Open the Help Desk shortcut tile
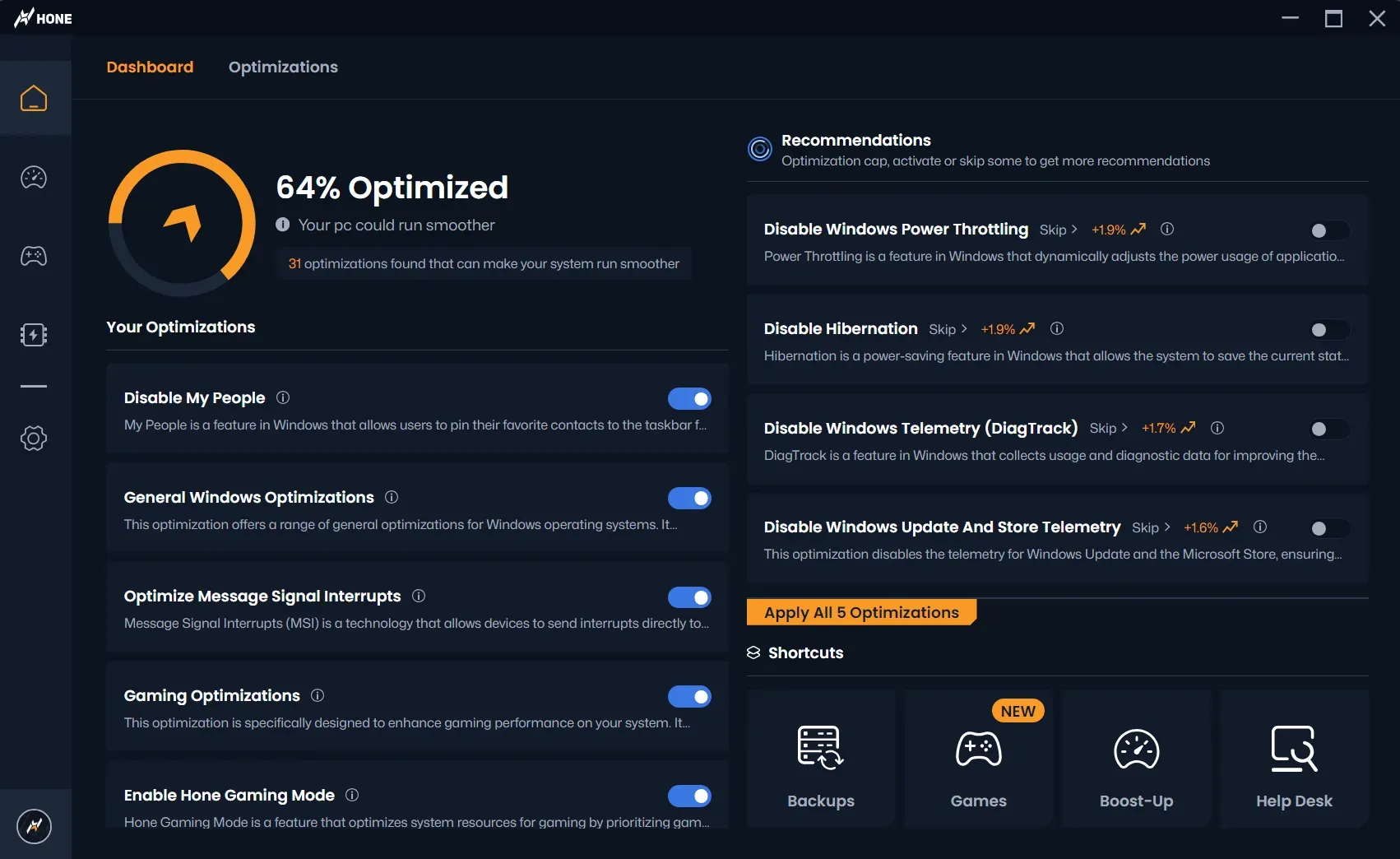Viewport: 1400px width, 859px height. [1294, 759]
